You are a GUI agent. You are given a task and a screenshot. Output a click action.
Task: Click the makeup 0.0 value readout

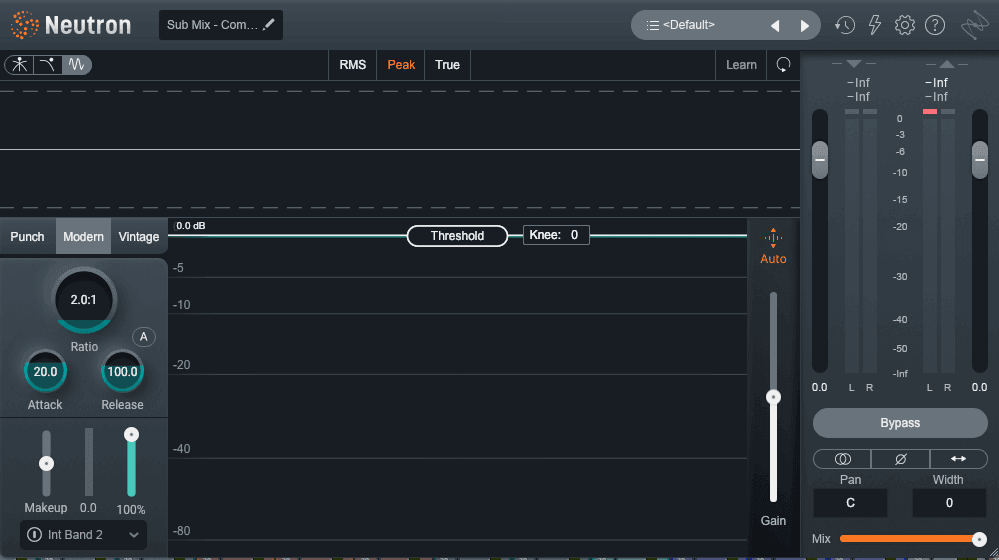[x=89, y=508]
